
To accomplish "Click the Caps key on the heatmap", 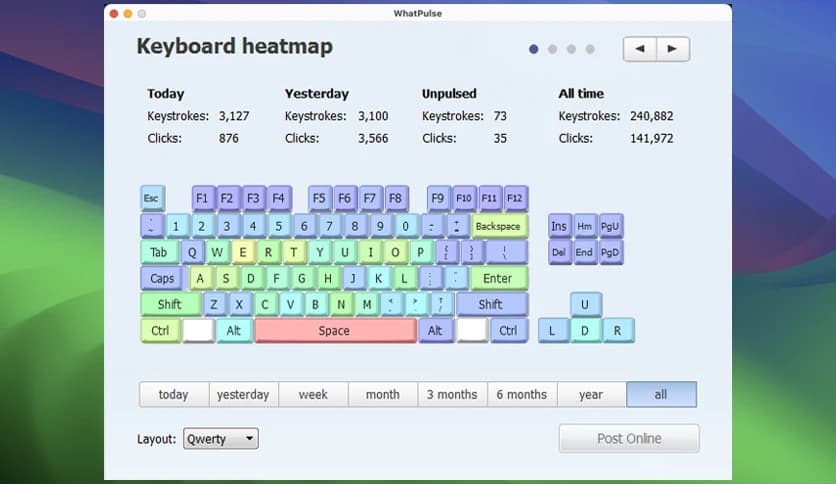I will (162, 279).
